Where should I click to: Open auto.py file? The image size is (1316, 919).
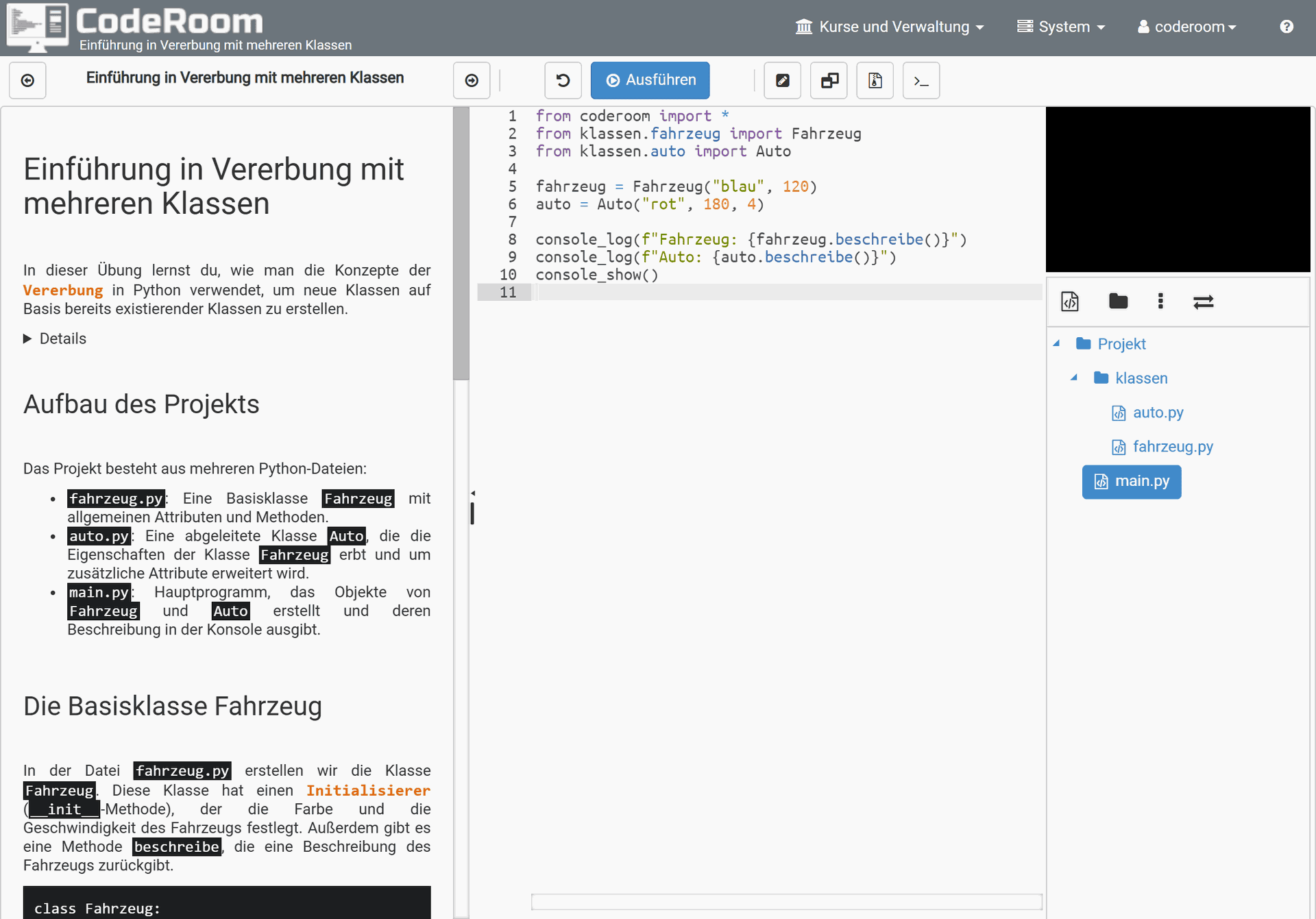click(1148, 413)
